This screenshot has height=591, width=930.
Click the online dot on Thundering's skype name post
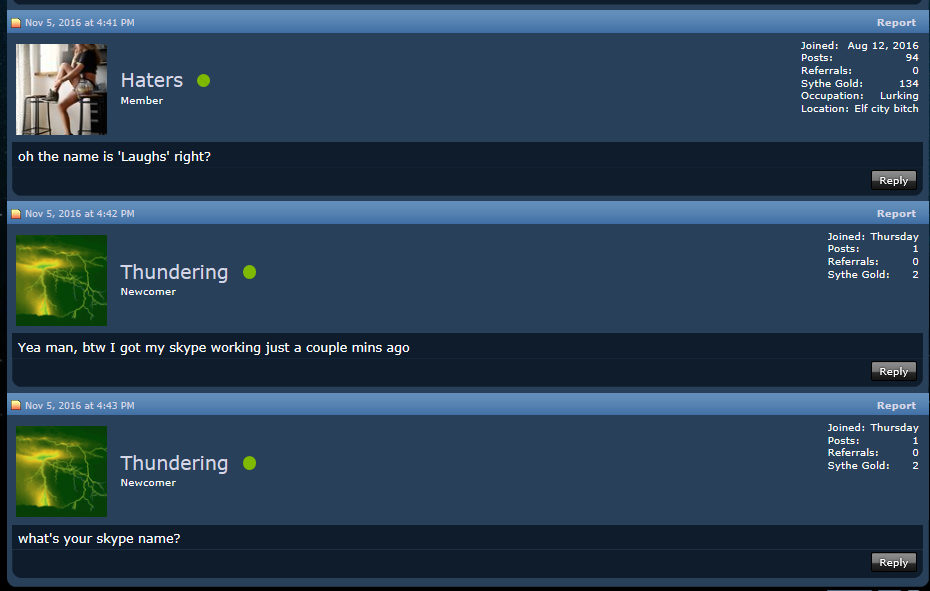coord(250,463)
